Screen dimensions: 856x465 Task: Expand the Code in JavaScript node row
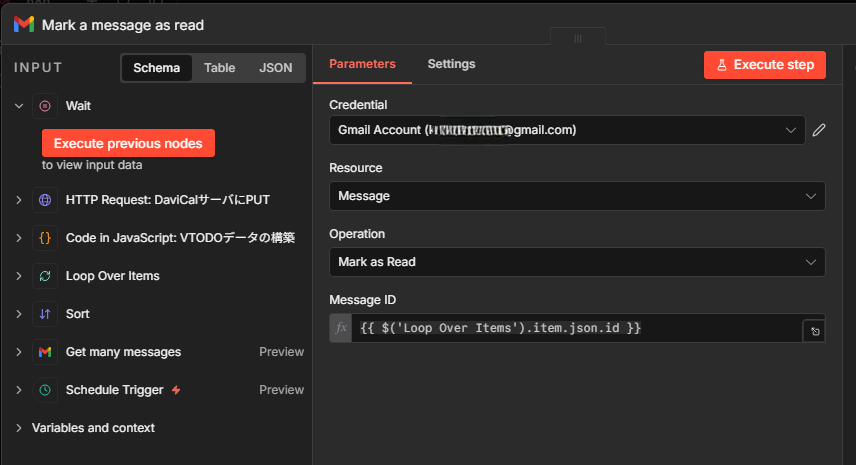click(19, 238)
